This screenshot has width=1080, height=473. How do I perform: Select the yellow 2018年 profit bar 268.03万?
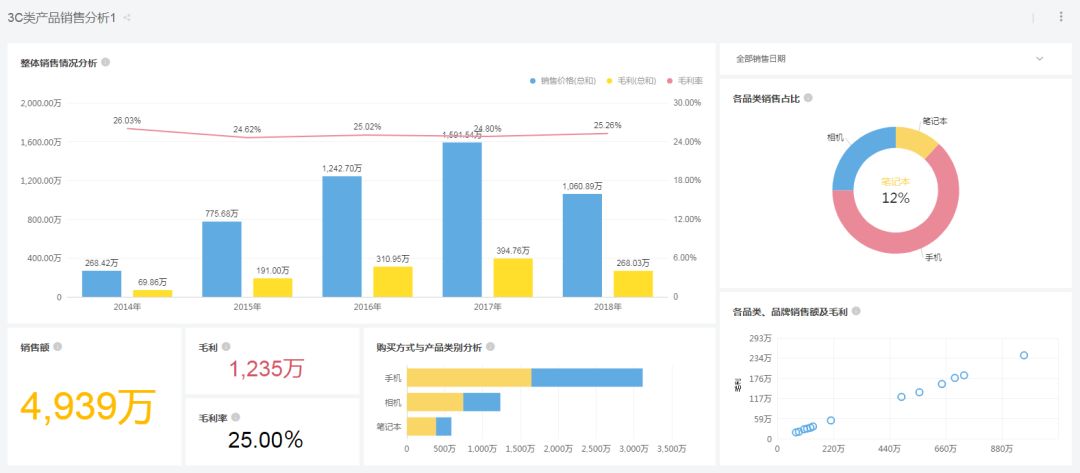click(633, 284)
